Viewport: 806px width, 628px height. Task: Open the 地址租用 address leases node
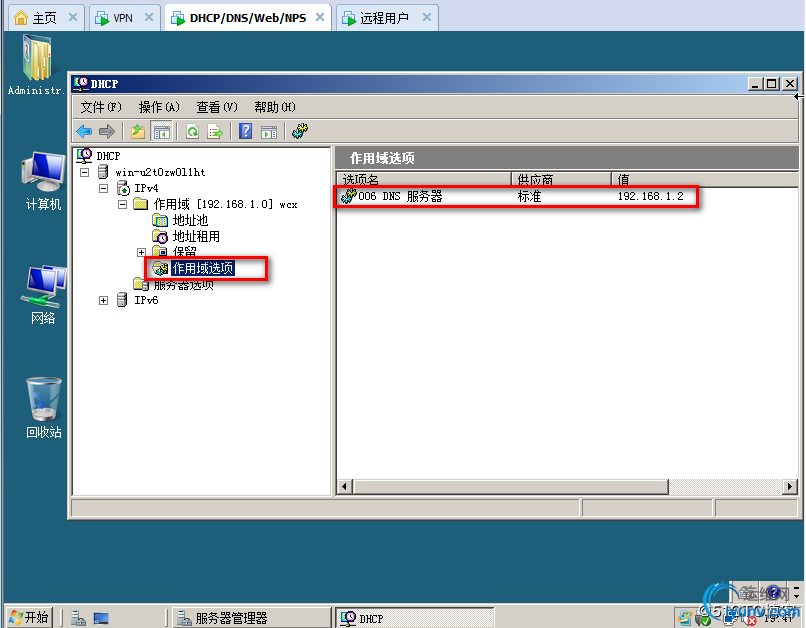(196, 236)
